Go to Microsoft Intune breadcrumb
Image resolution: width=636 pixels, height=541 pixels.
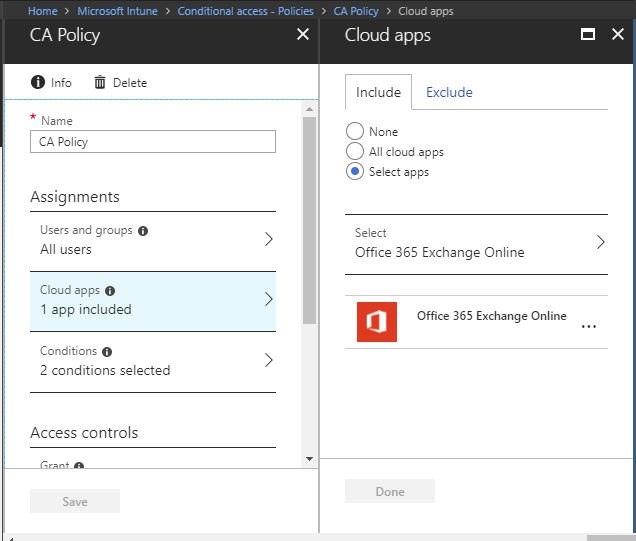(x=118, y=11)
